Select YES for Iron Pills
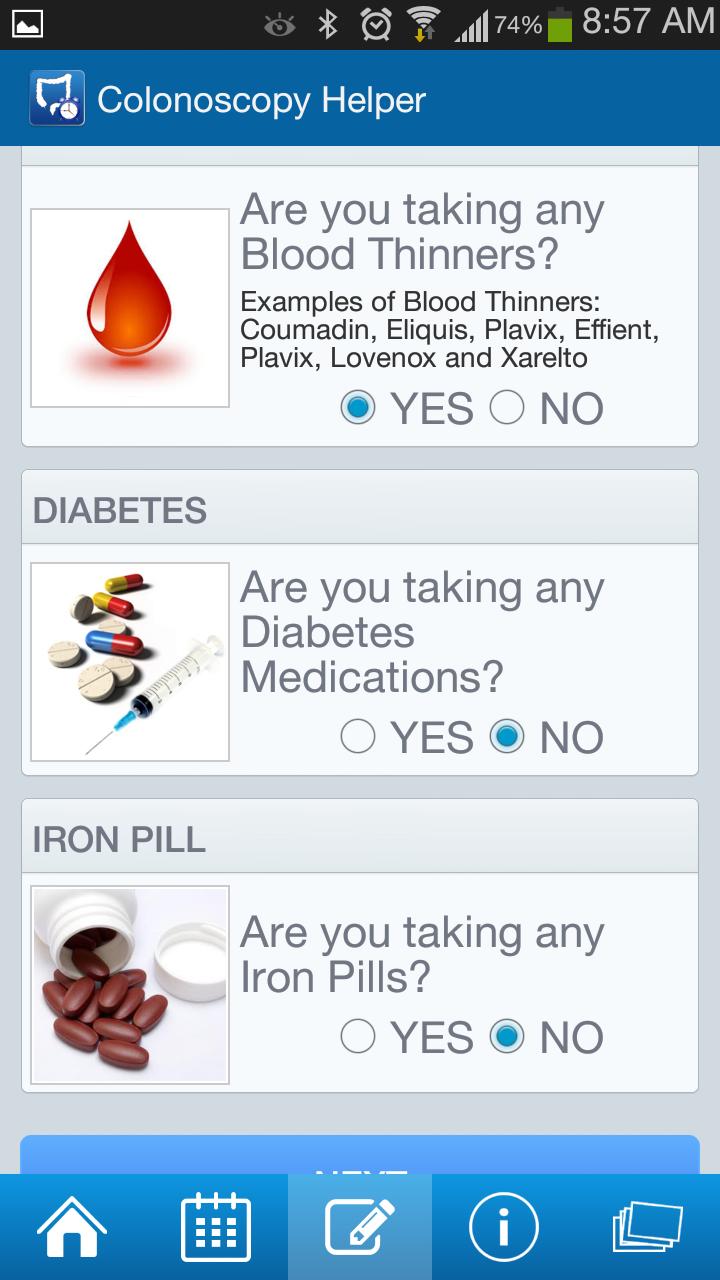This screenshot has width=720, height=1280. [358, 1037]
